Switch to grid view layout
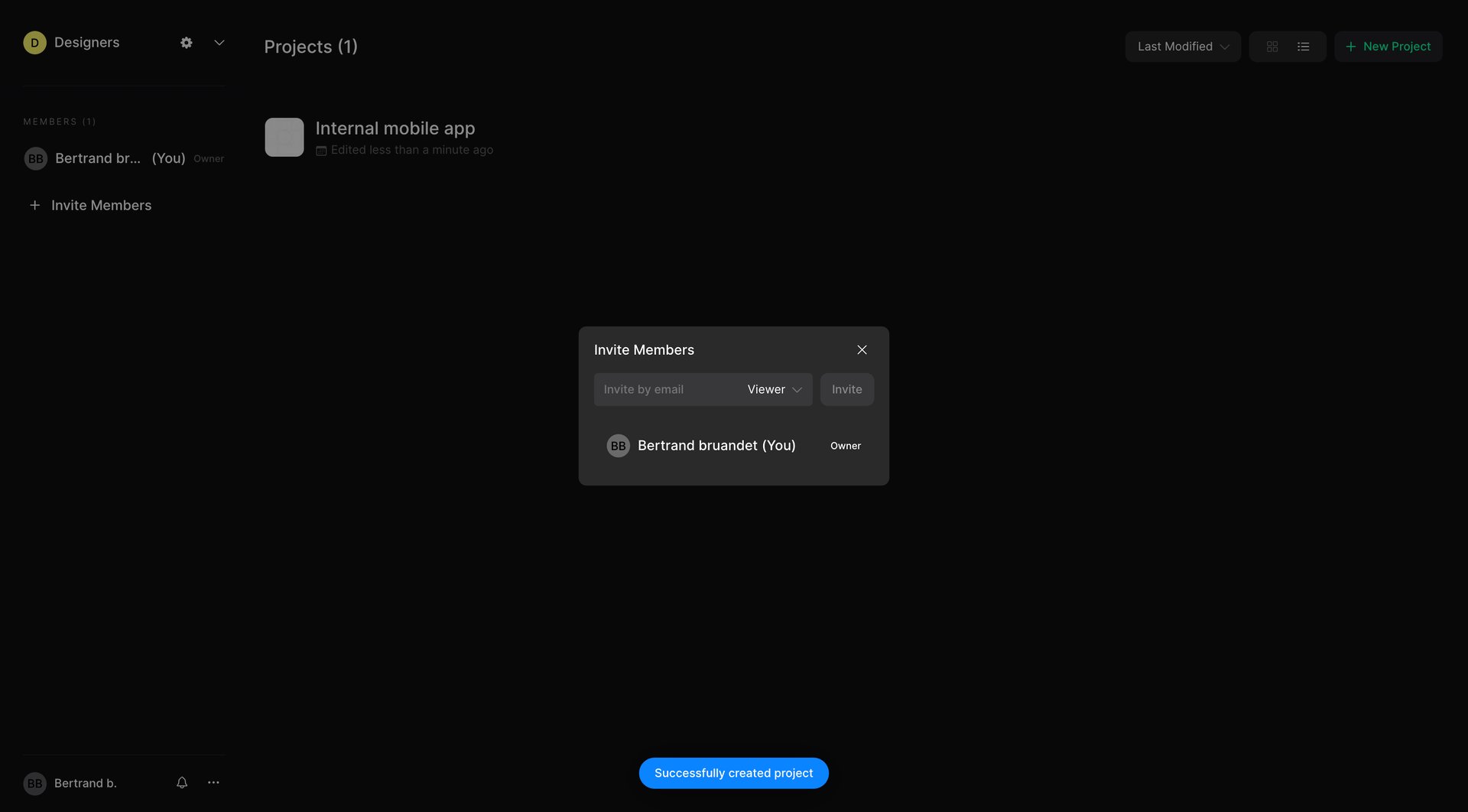The width and height of the screenshot is (1468, 812). pos(1272,46)
